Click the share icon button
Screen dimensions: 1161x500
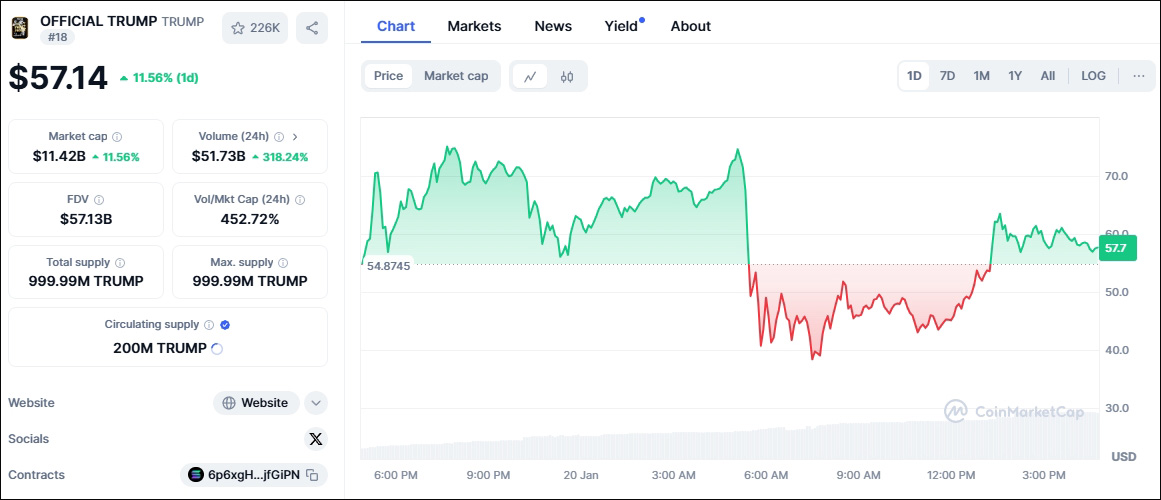point(312,28)
